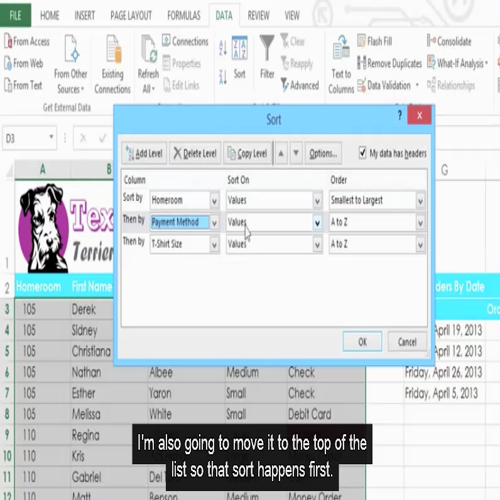500x500 pixels.
Task: Click Copy Level in Sort dialog
Action: tap(247, 153)
